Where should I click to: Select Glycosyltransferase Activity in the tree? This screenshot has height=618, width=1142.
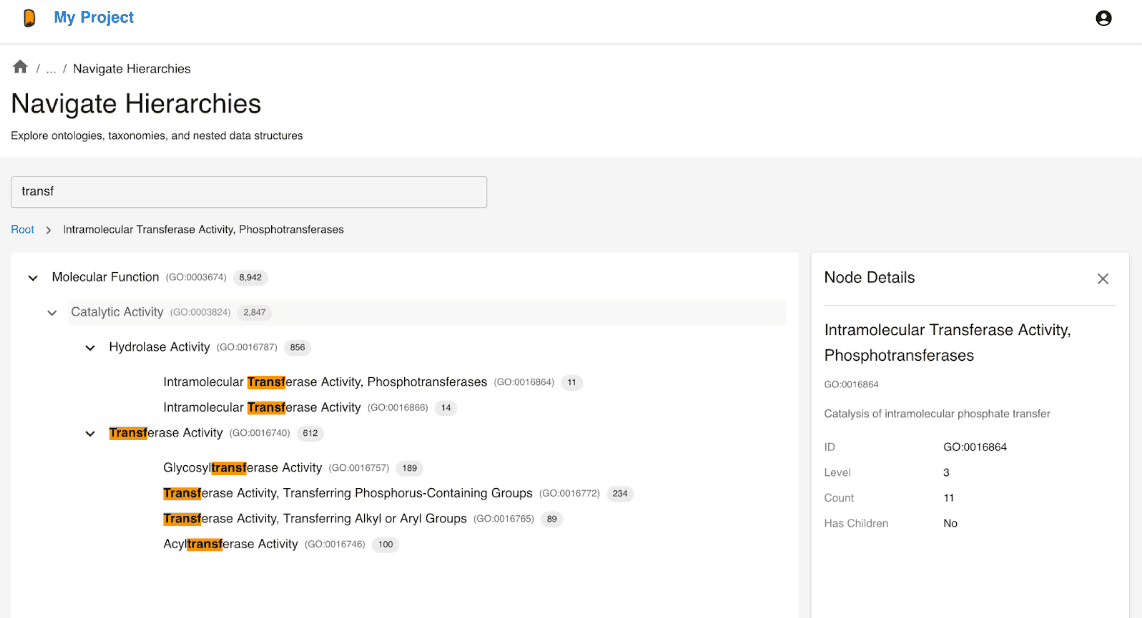point(244,468)
